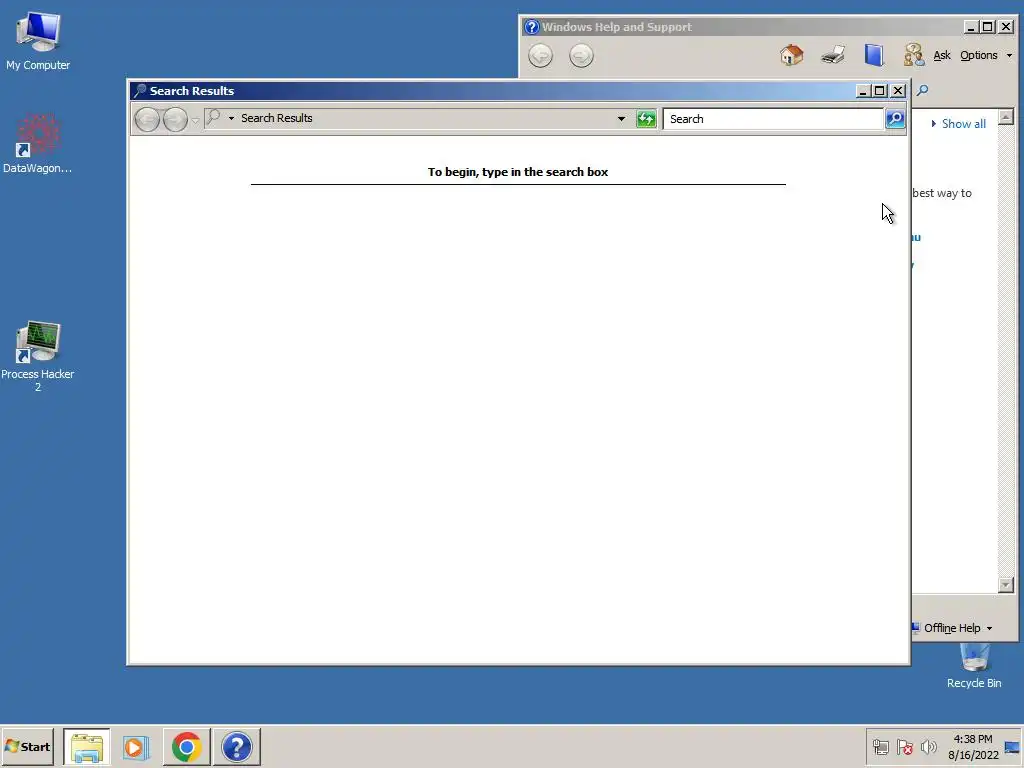Screen dimensions: 1024x768
Task: Open the address bar history dropdown
Action: (x=621, y=119)
